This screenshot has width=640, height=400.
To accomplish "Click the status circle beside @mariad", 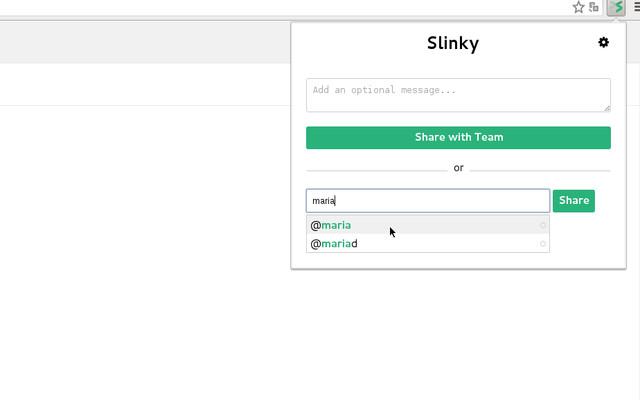I will [x=542, y=244].
